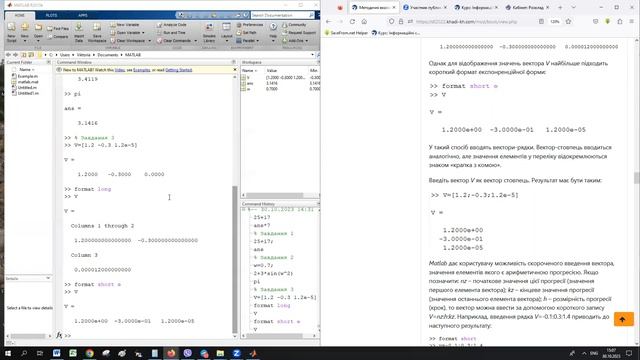Screen dimensions: 640x360
Task: Expand the Clear Workspace dropdown
Action: (x=130, y=41)
